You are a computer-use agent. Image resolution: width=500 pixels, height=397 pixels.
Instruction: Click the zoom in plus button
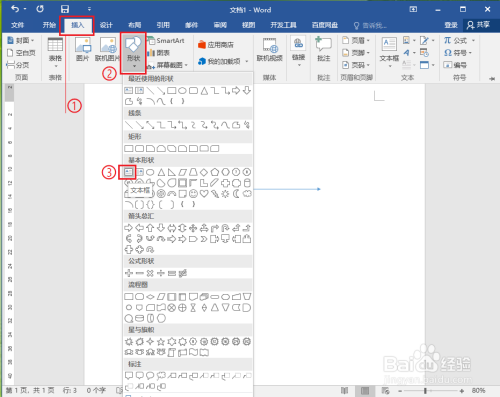click(x=462, y=391)
